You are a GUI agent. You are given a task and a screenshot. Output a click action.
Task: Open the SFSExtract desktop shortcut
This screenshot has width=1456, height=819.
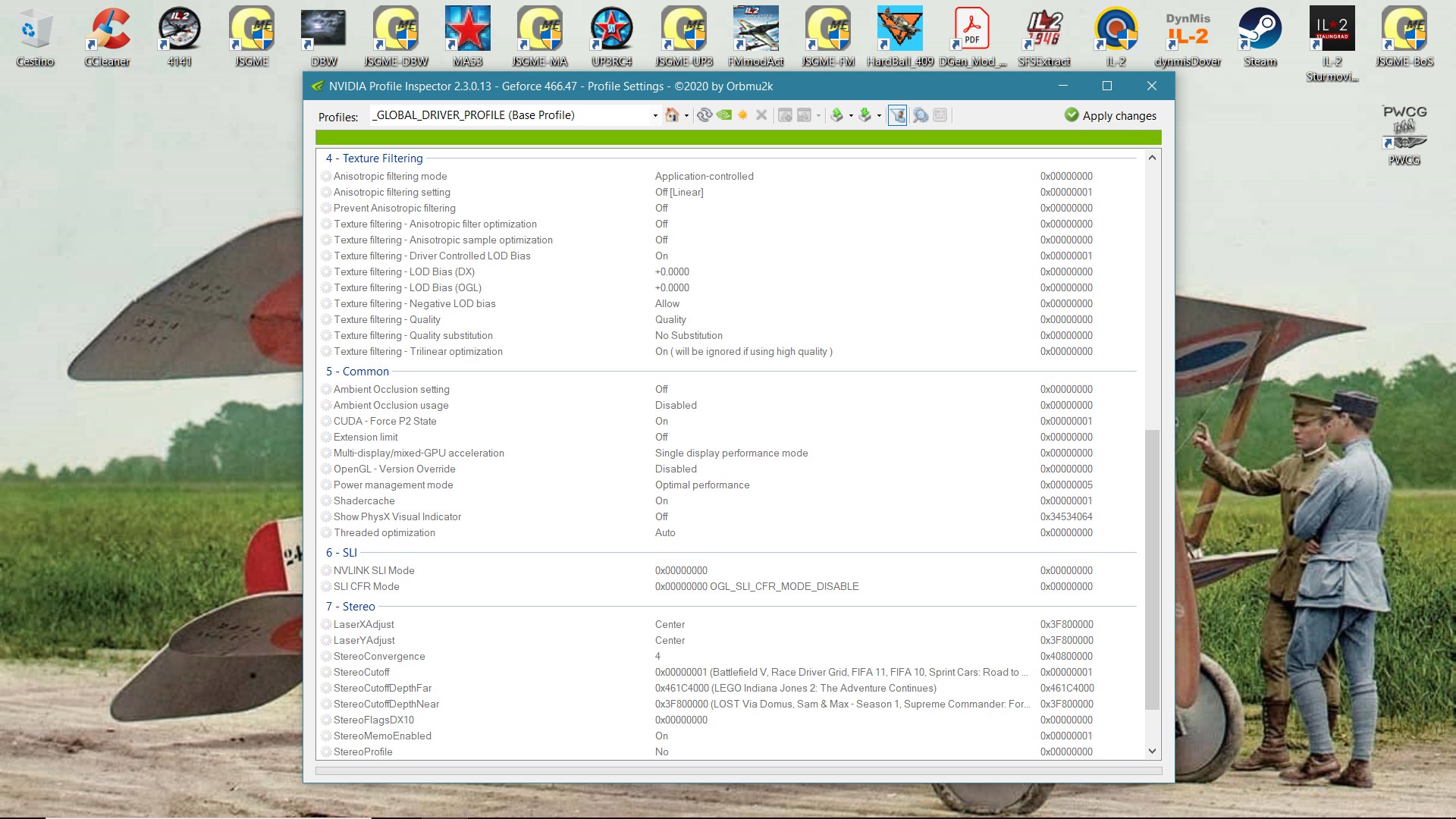(x=1044, y=36)
